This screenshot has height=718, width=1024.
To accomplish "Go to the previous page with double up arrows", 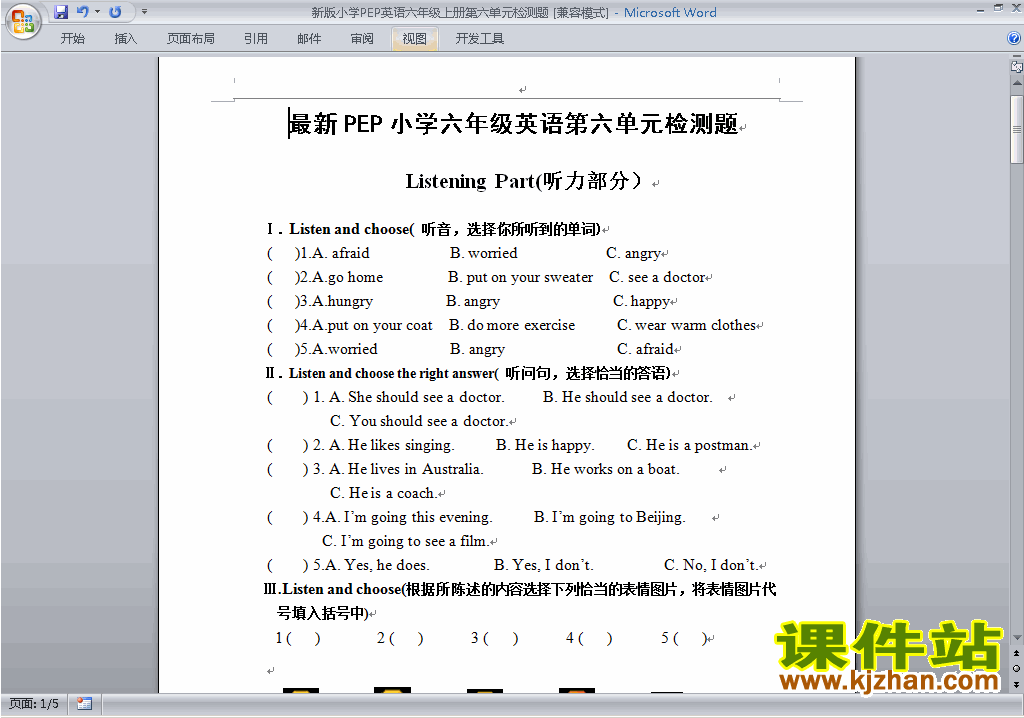I will [x=1016, y=653].
